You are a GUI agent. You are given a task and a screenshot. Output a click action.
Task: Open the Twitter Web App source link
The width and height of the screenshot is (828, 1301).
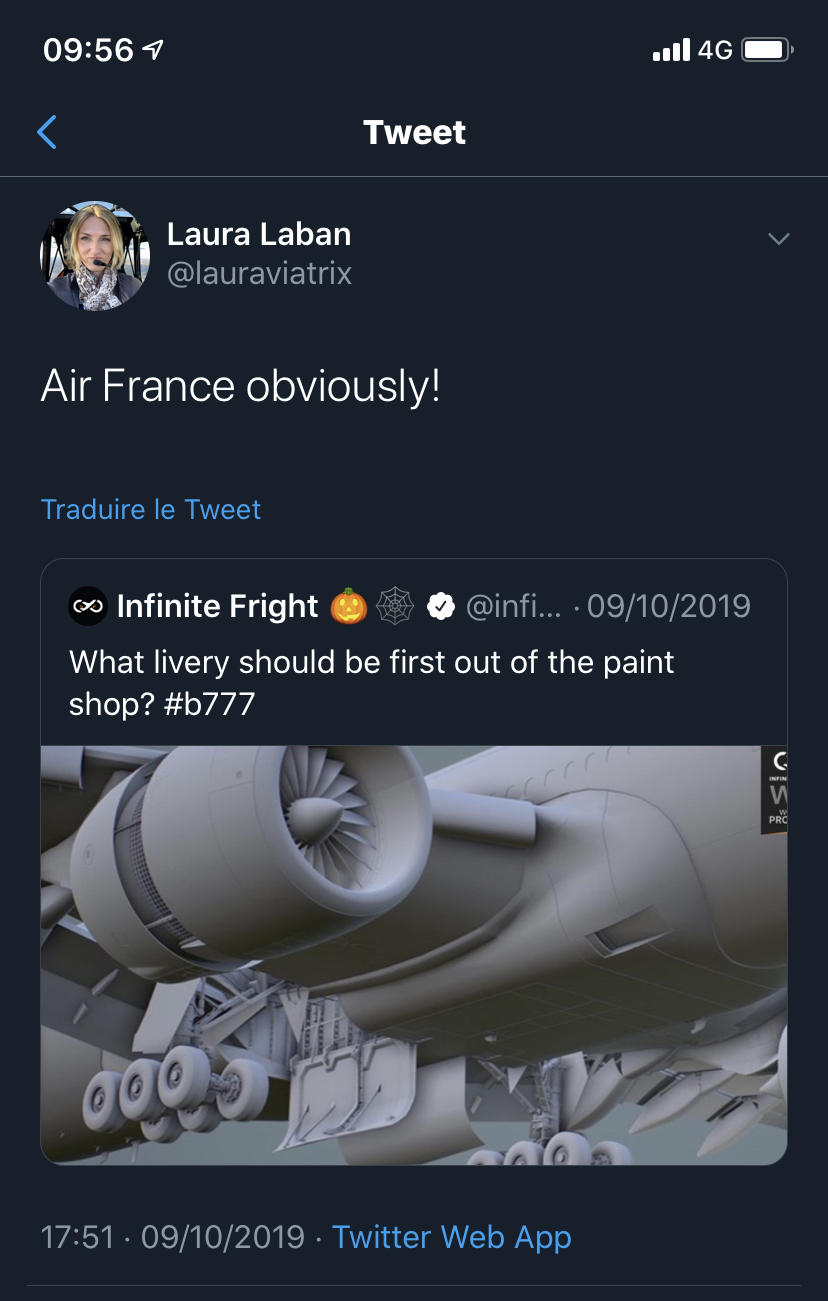click(x=451, y=1237)
